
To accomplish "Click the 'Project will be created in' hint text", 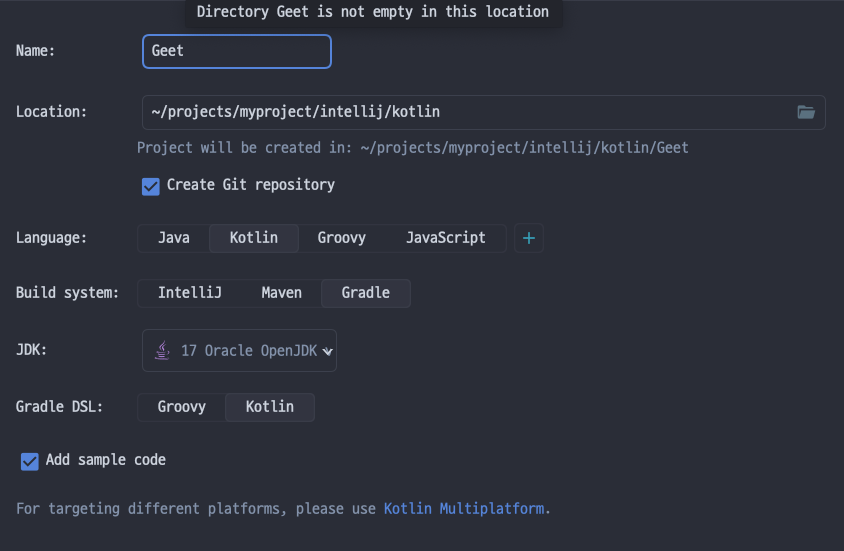I will (412, 147).
